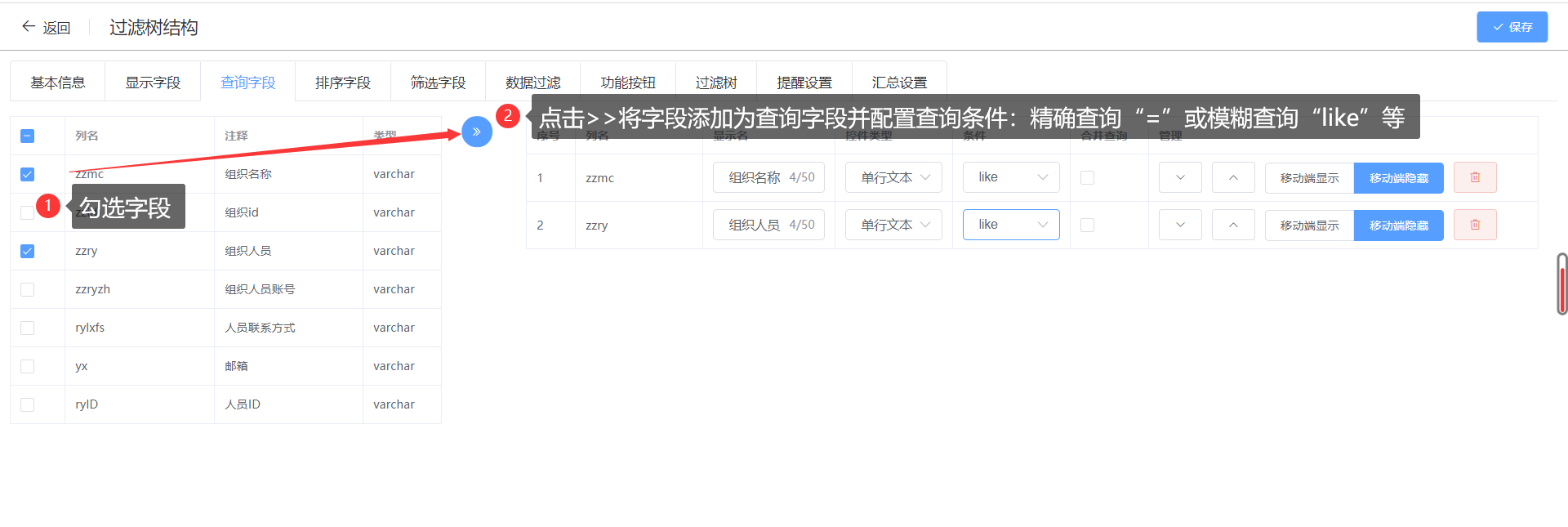Click the double-arrow add fields button
The width and height of the screenshot is (1568, 527).
(477, 132)
